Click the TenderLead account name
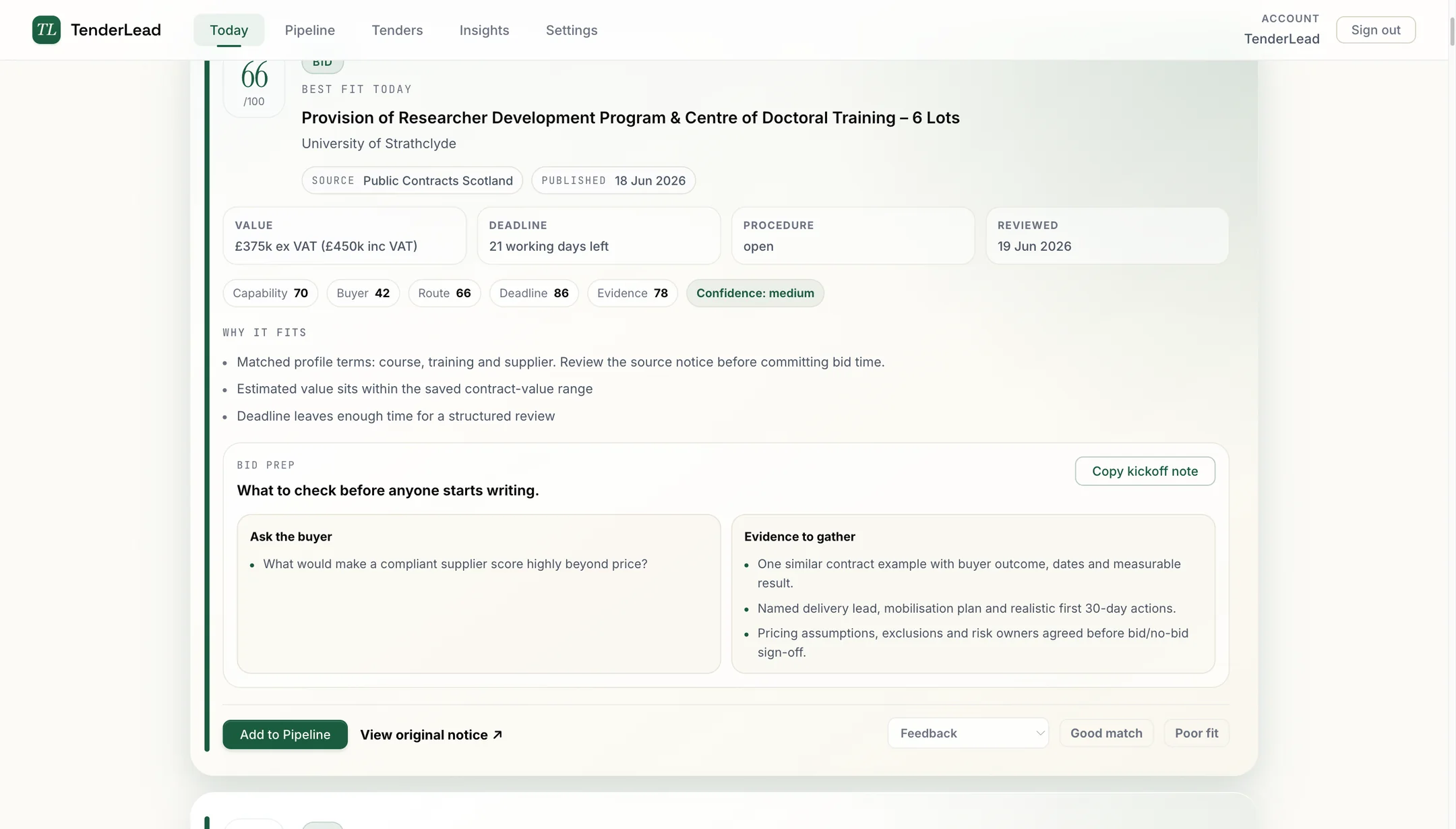This screenshot has height=829, width=1456. (x=1281, y=38)
